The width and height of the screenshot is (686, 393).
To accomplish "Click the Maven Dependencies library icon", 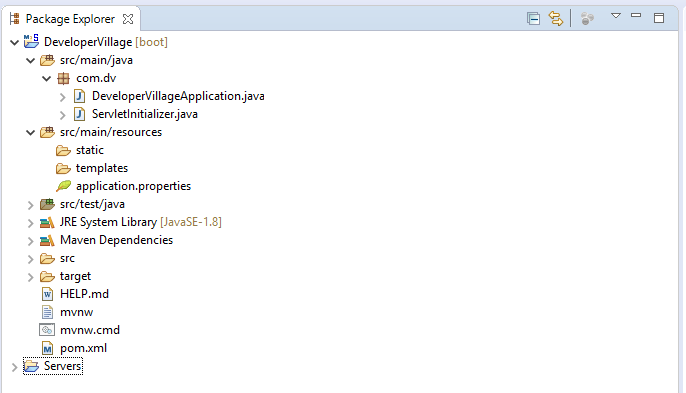I will point(47,240).
